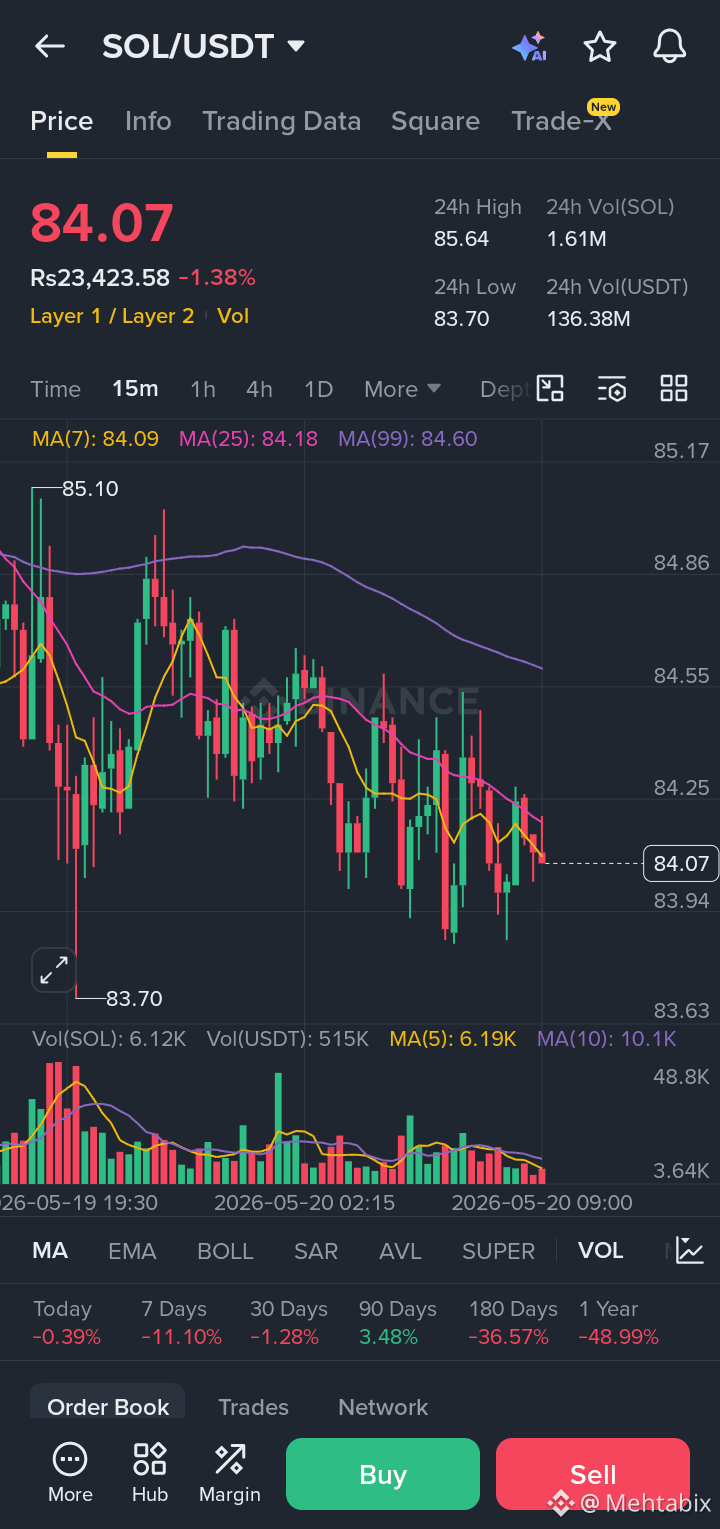Select the Time chart interval

[x=55, y=389]
